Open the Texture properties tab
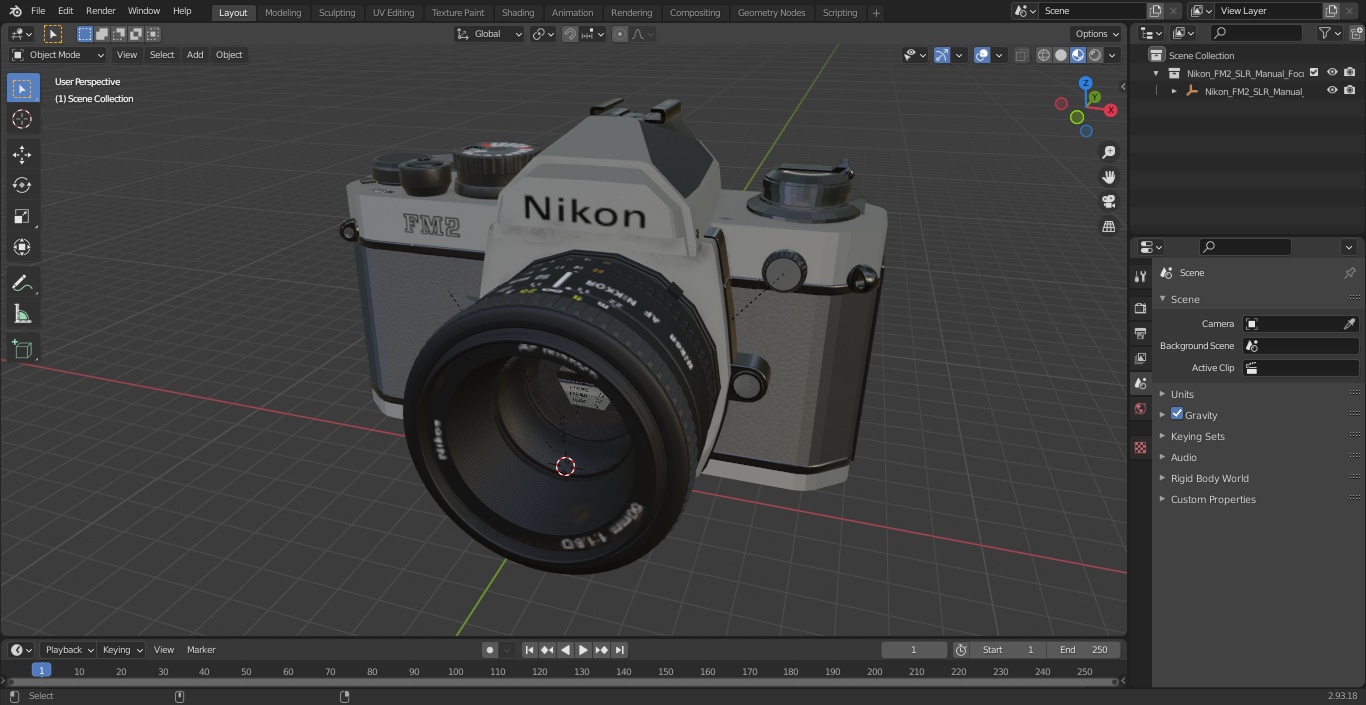This screenshot has width=1366, height=705. [1140, 447]
